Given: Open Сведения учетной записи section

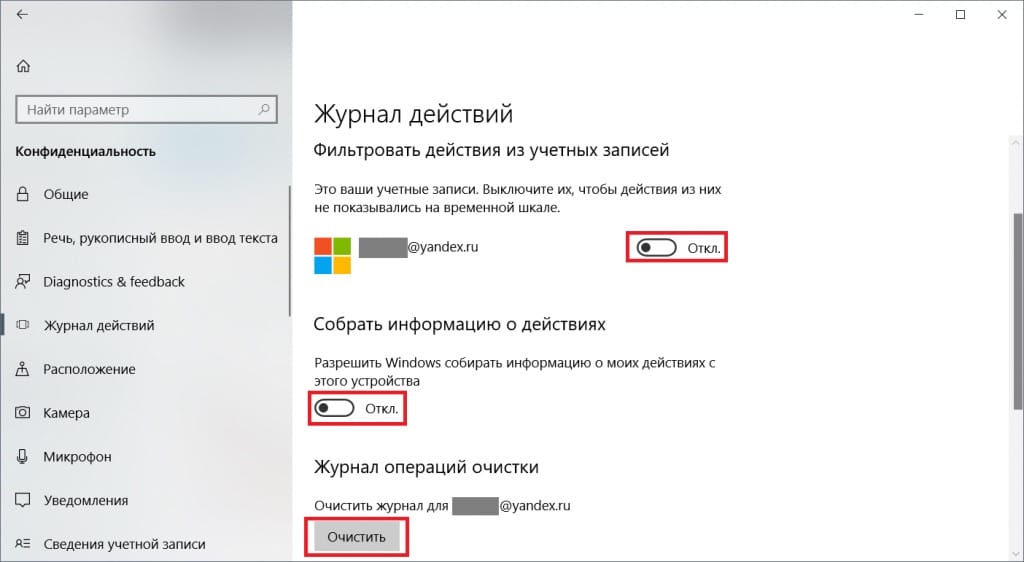Looking at the screenshot, I should 124,544.
